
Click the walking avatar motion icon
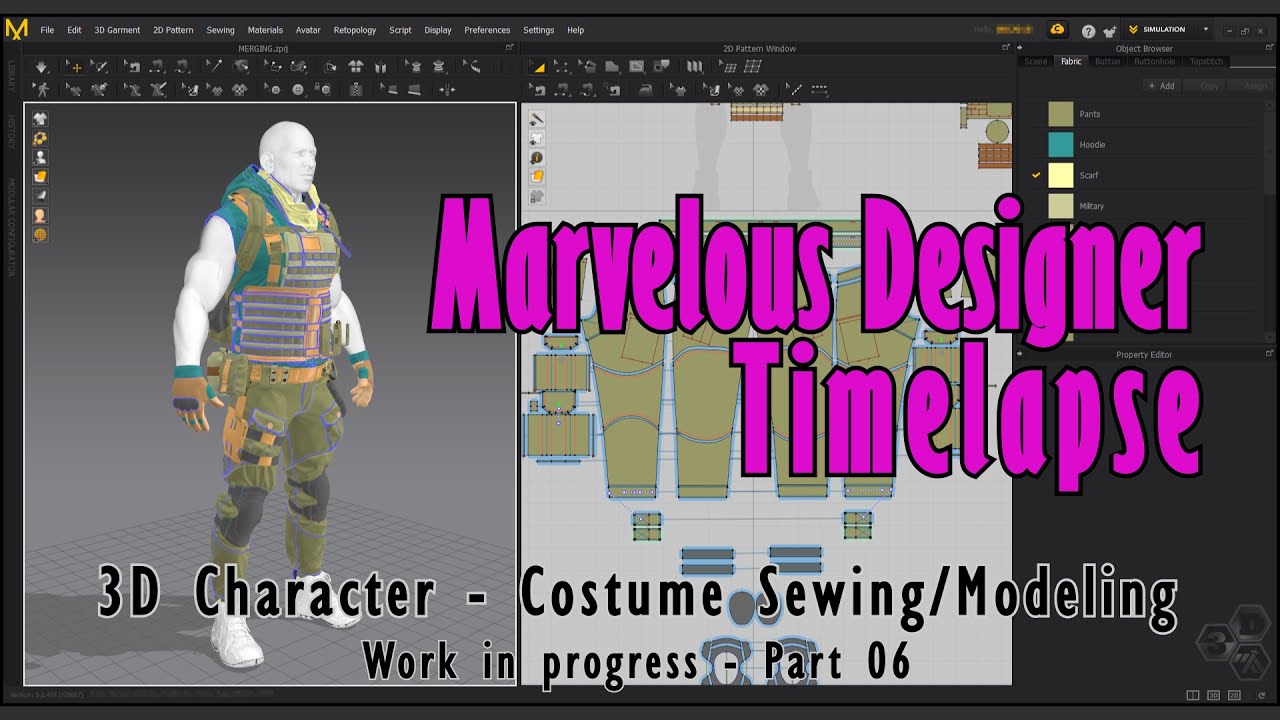tap(41, 90)
